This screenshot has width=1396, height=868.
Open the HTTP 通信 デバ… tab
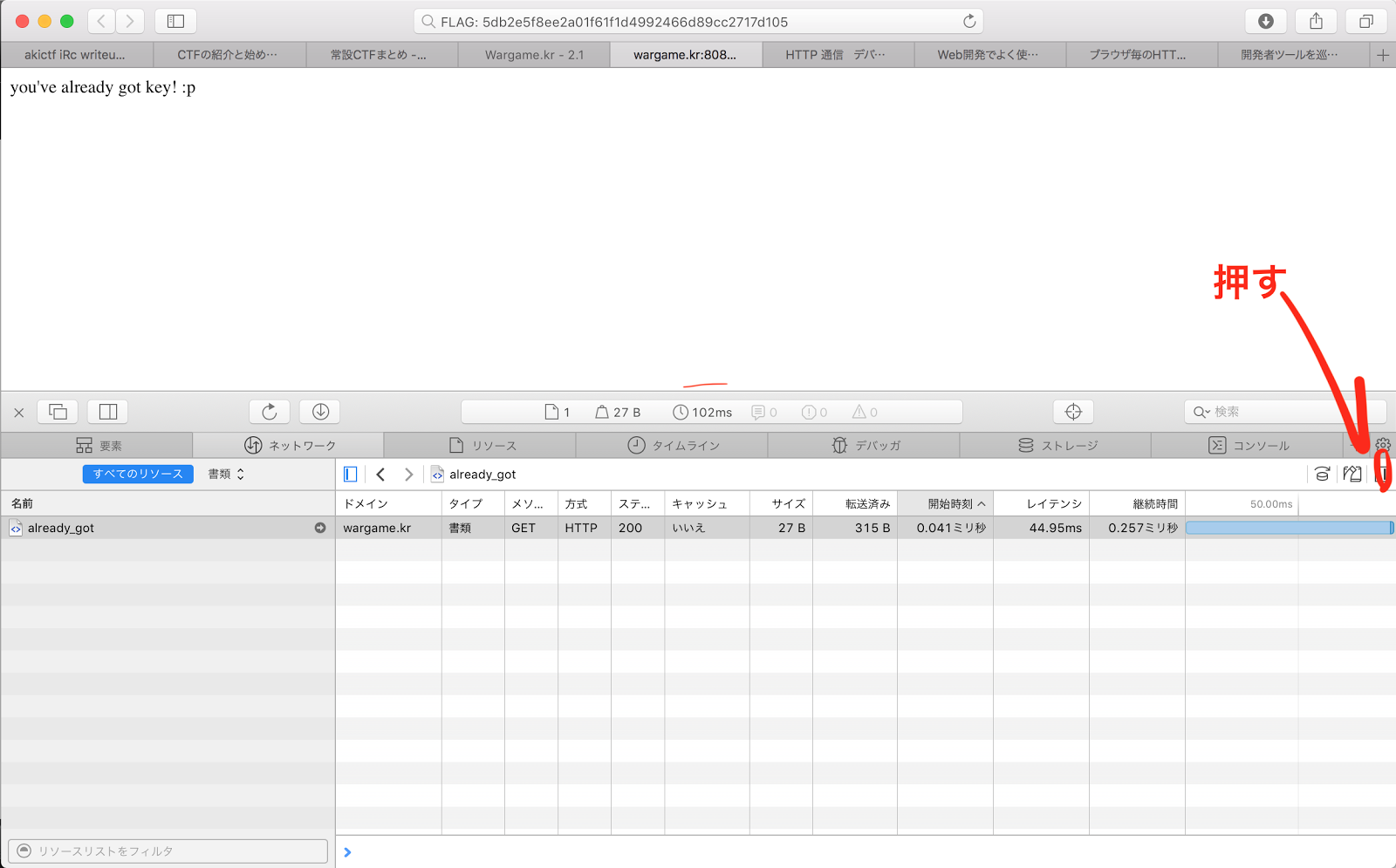click(x=838, y=55)
